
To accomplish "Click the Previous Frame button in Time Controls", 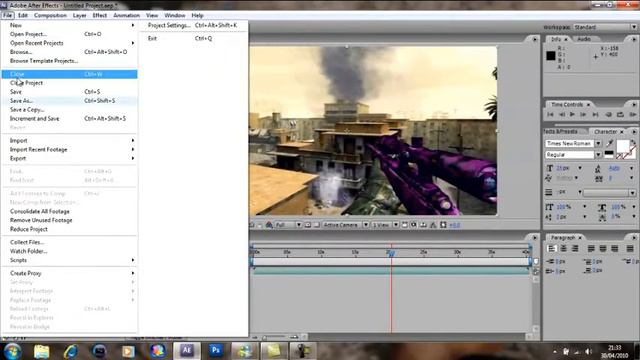I will click(562, 115).
